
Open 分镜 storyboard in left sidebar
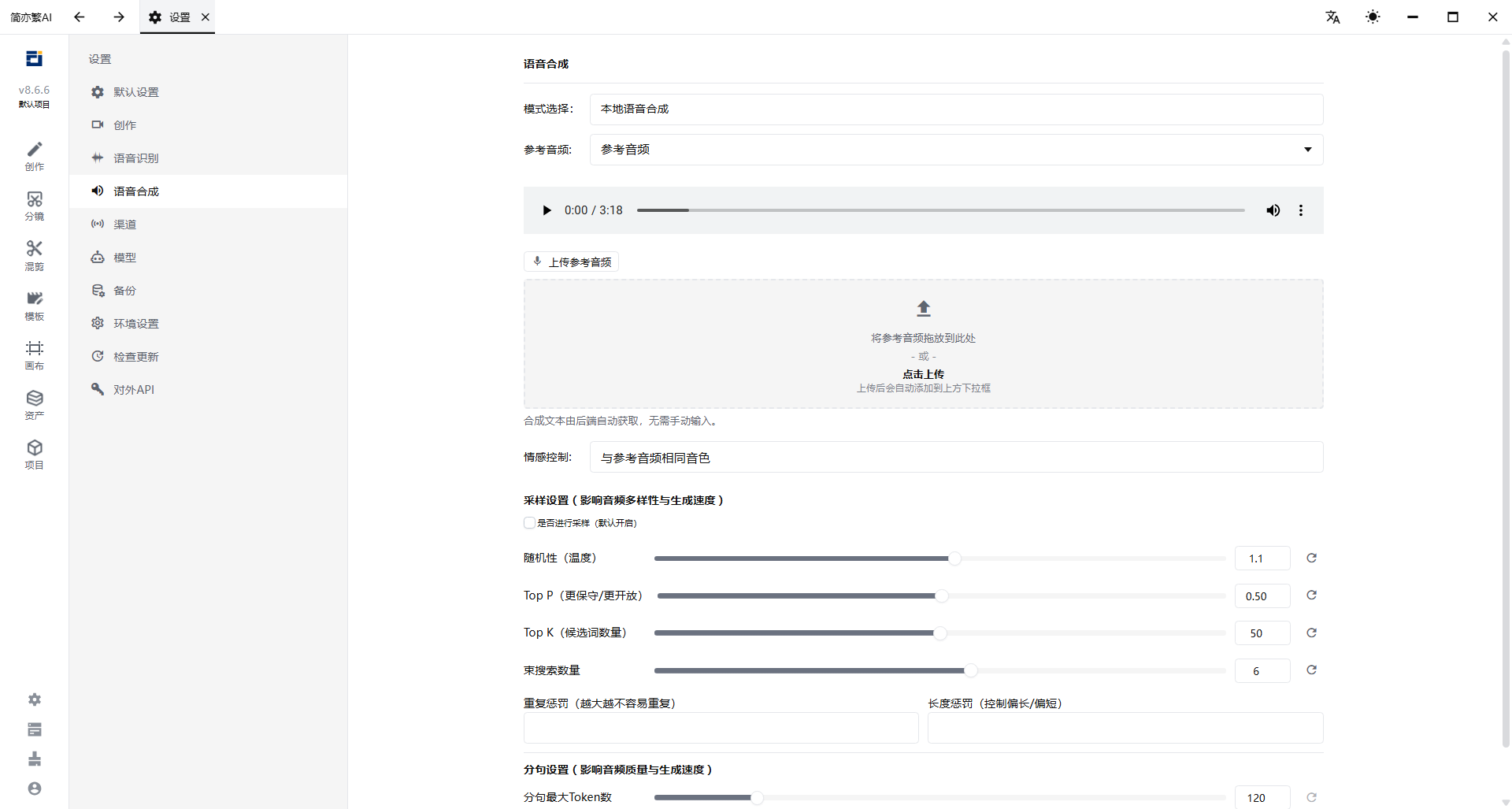(34, 206)
